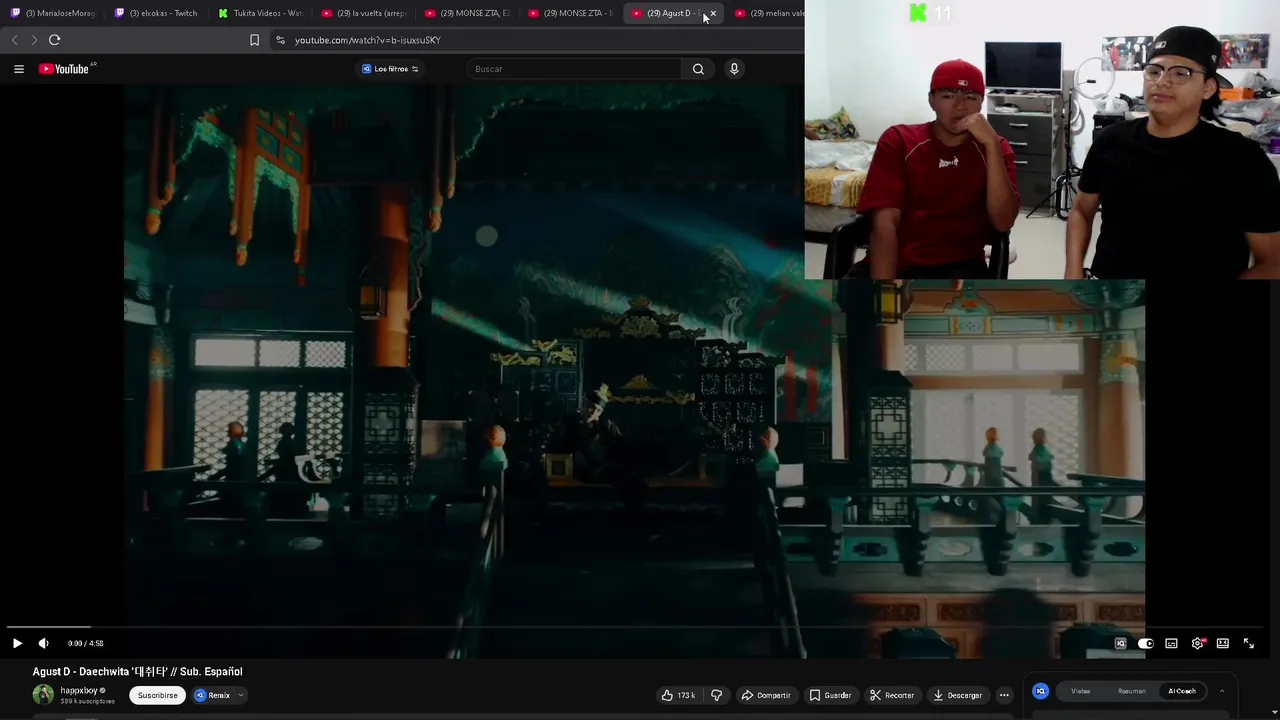Collapse the vidIQ panel with the chevron
Image resolution: width=1280 pixels, height=720 pixels.
coord(1221,691)
